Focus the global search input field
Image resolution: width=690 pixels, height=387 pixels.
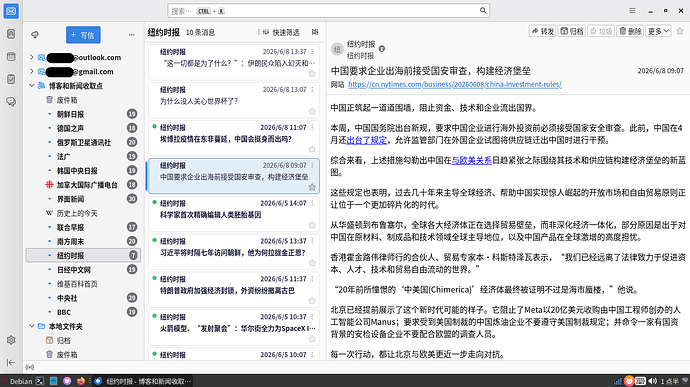[x=328, y=11]
